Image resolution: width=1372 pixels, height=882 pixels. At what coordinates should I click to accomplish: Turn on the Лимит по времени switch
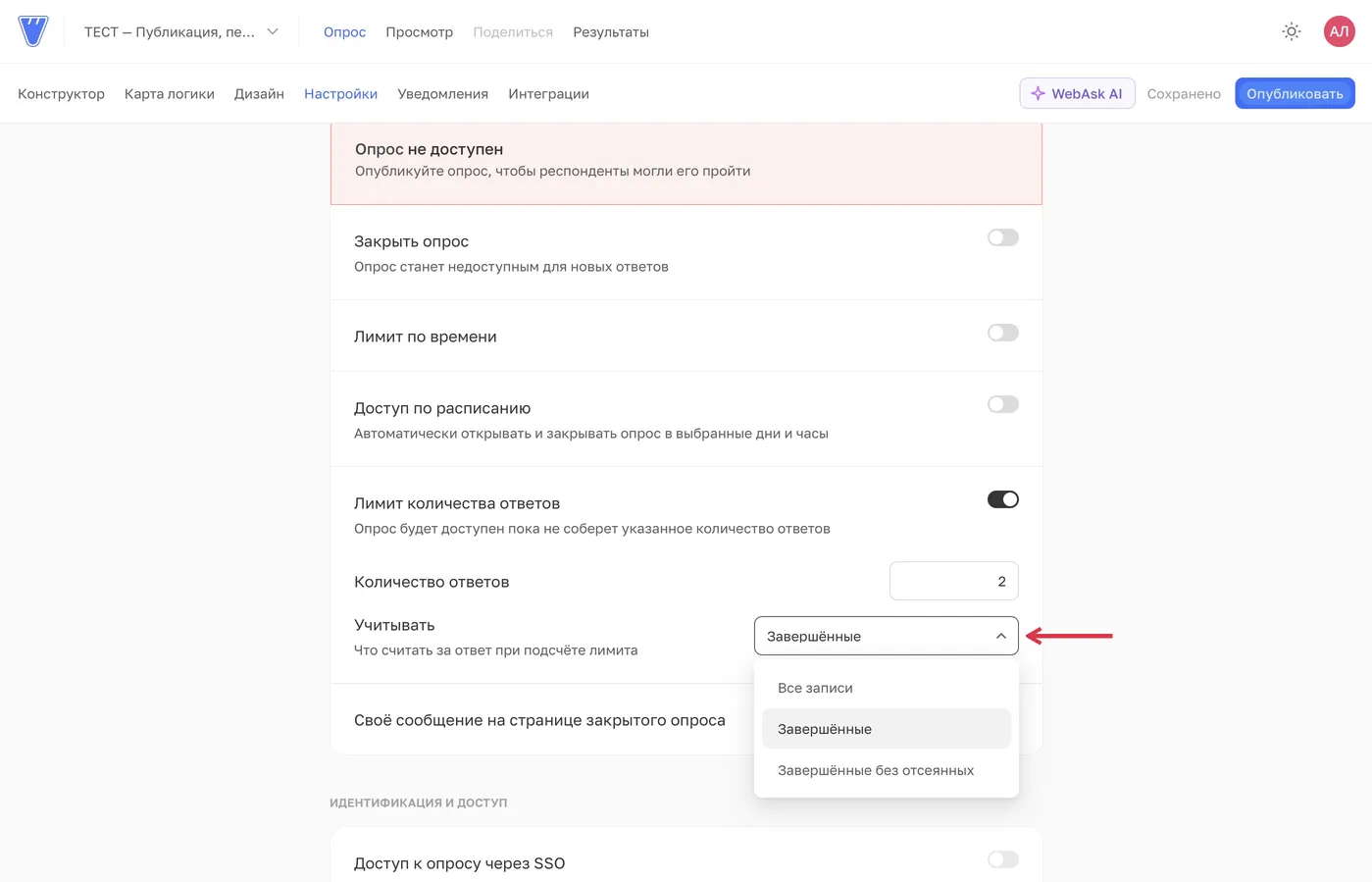click(1002, 333)
